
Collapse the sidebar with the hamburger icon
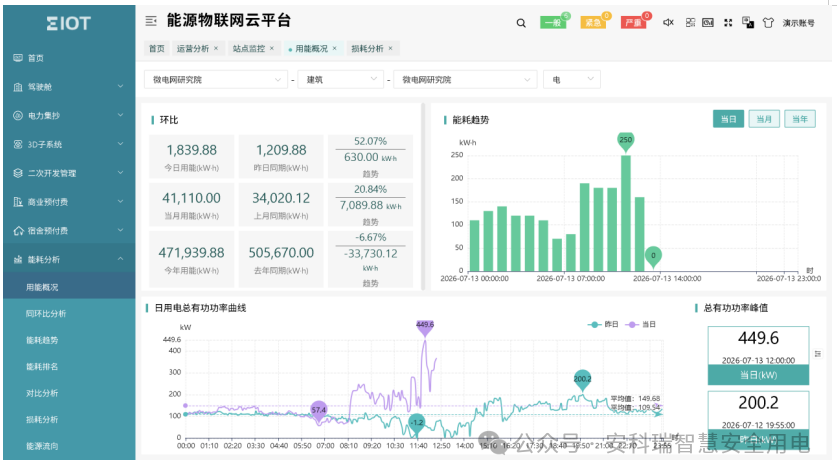(151, 21)
